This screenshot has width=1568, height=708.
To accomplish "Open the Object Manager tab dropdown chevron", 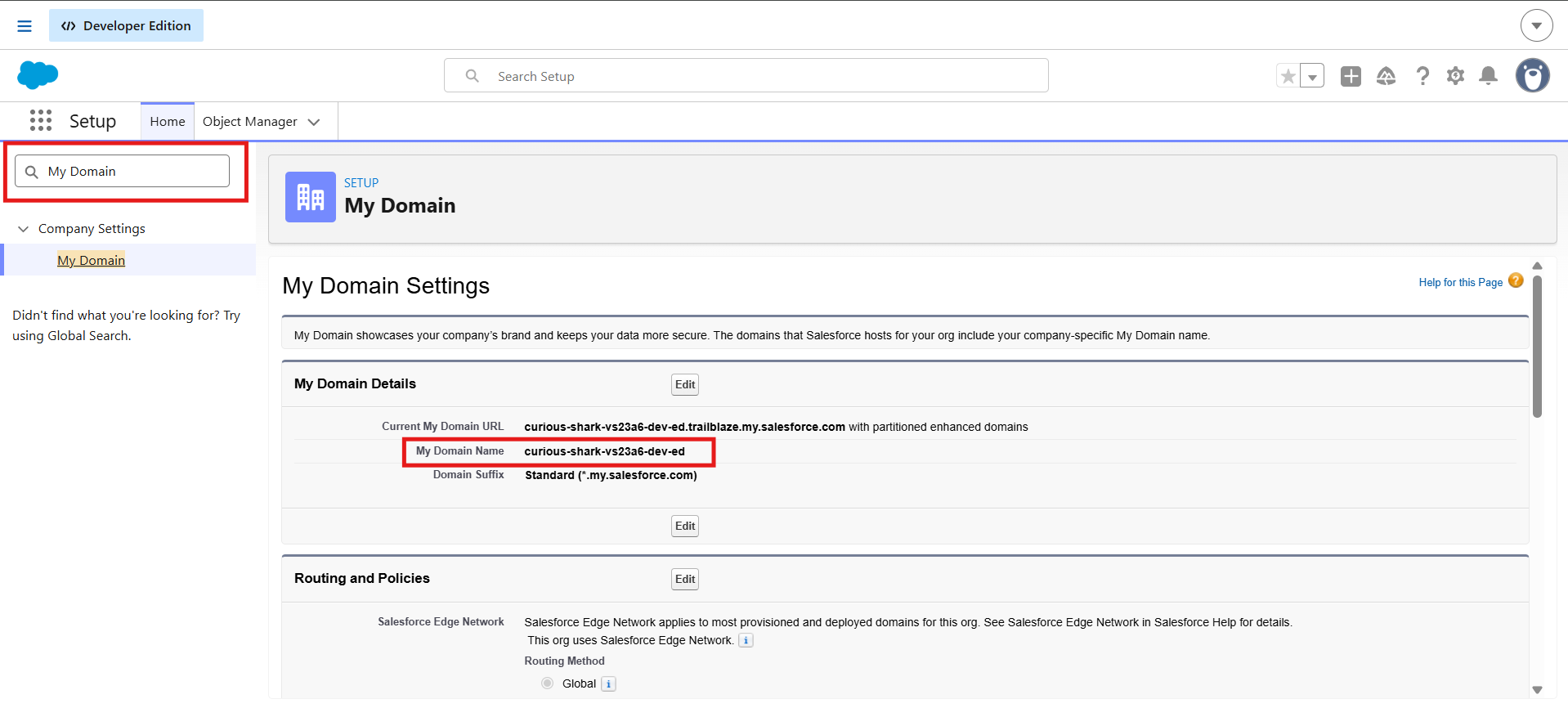I will 314,122.
